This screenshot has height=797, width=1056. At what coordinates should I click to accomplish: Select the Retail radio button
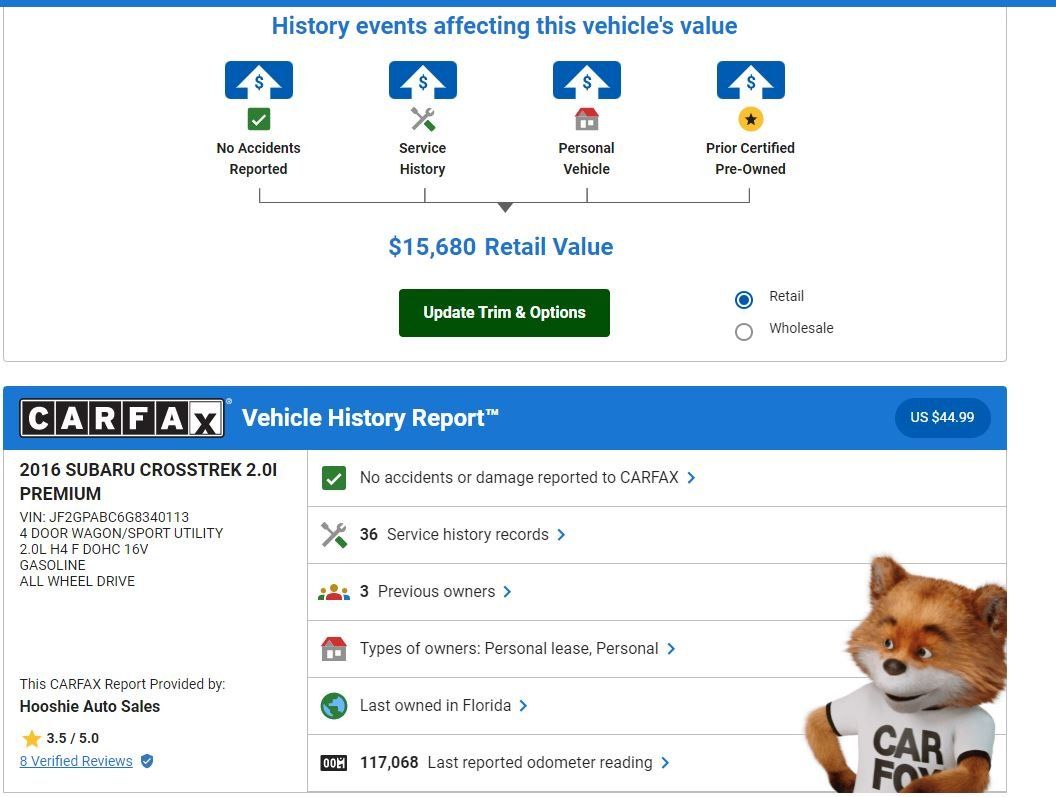[x=744, y=300]
